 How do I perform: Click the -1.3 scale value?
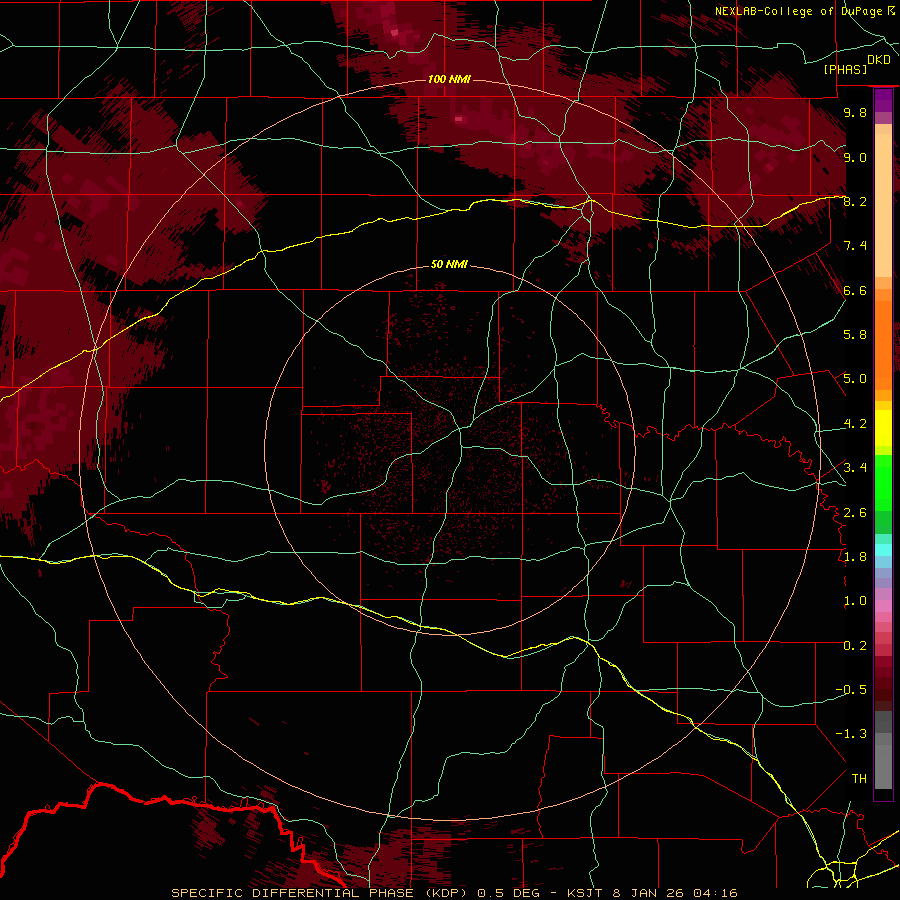pyautogui.click(x=851, y=734)
